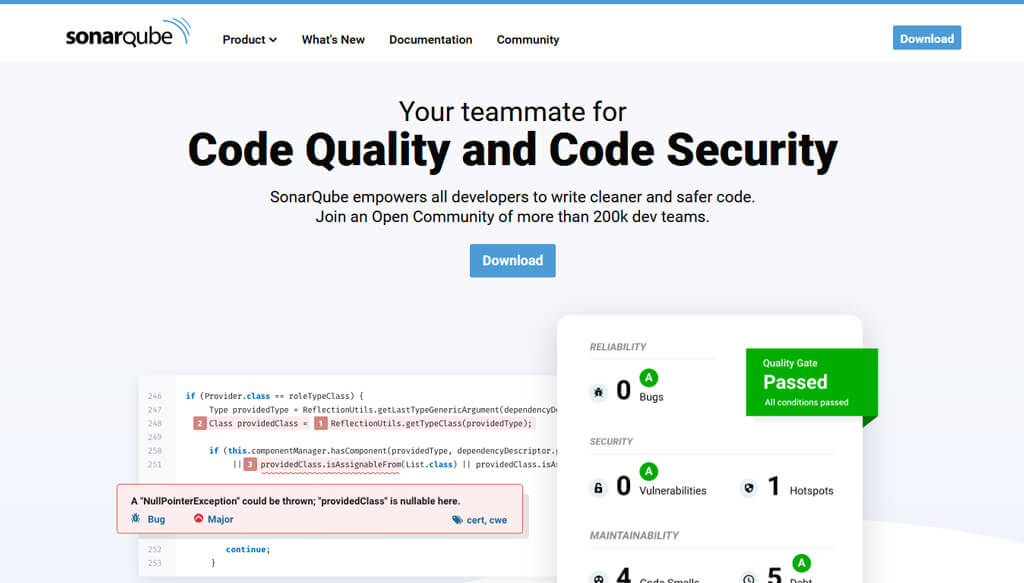Click the Major severity icon
Viewport: 1024px width, 583px height.
pyautogui.click(x=199, y=518)
